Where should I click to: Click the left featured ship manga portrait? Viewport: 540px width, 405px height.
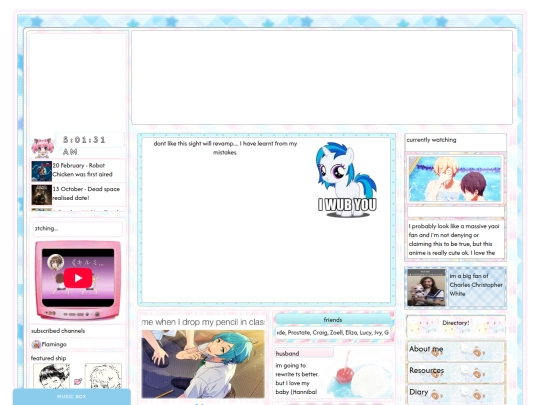tap(51, 376)
